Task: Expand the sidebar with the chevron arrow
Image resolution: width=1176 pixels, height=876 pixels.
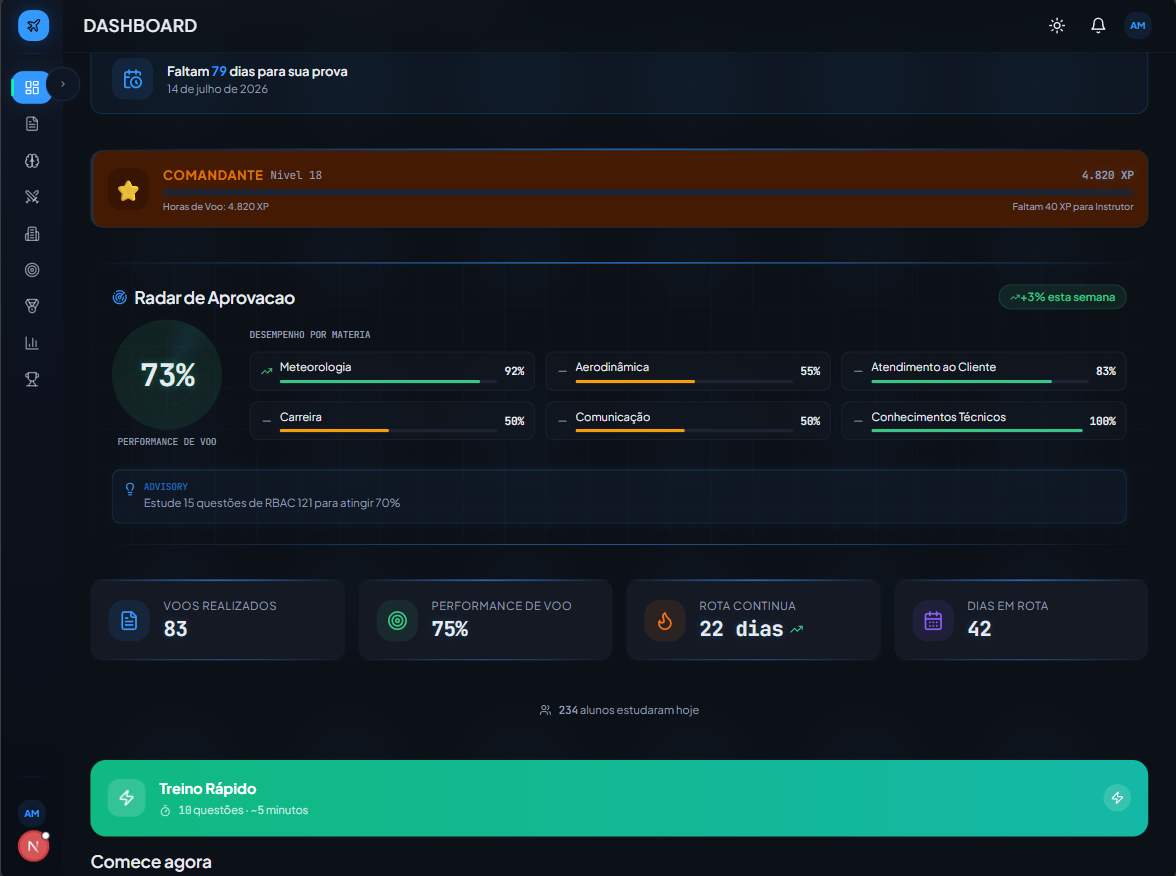Action: 63,84
